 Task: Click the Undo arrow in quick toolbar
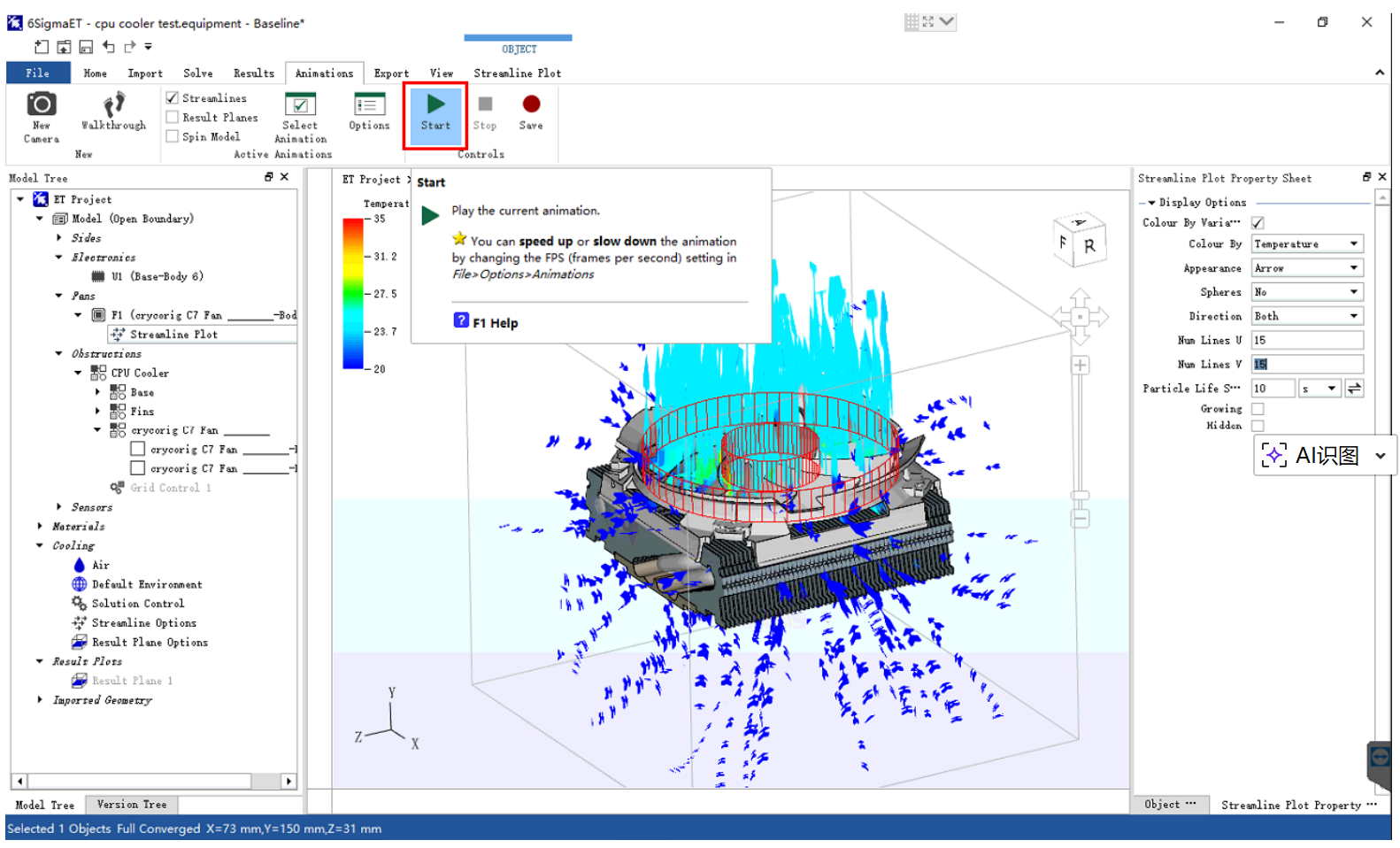[109, 47]
